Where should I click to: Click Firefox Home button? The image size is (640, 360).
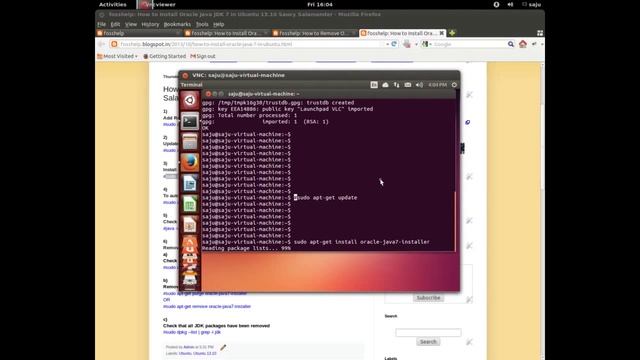[523, 44]
